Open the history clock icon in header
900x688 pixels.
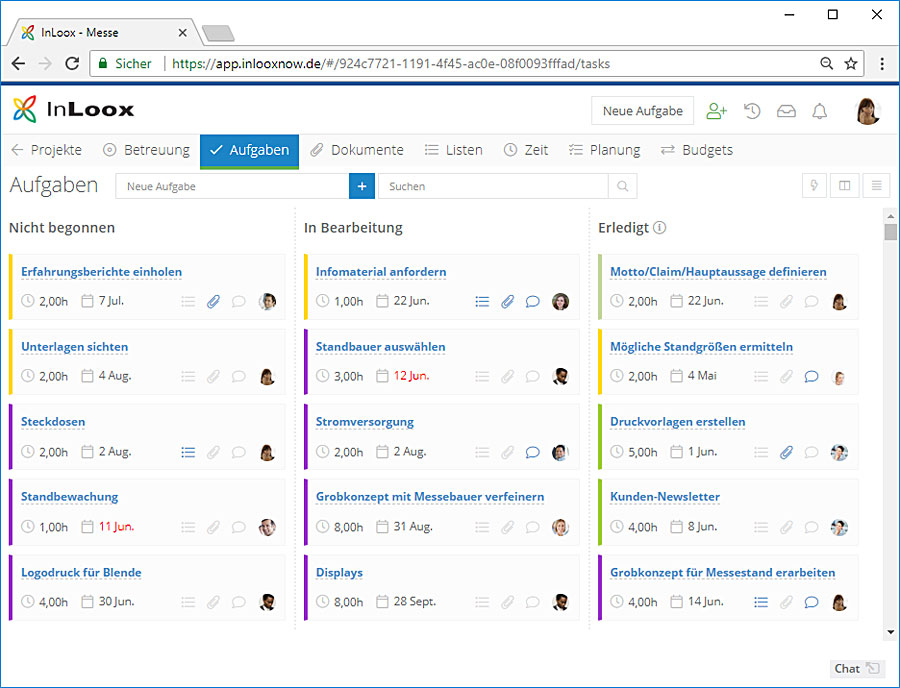[x=752, y=111]
